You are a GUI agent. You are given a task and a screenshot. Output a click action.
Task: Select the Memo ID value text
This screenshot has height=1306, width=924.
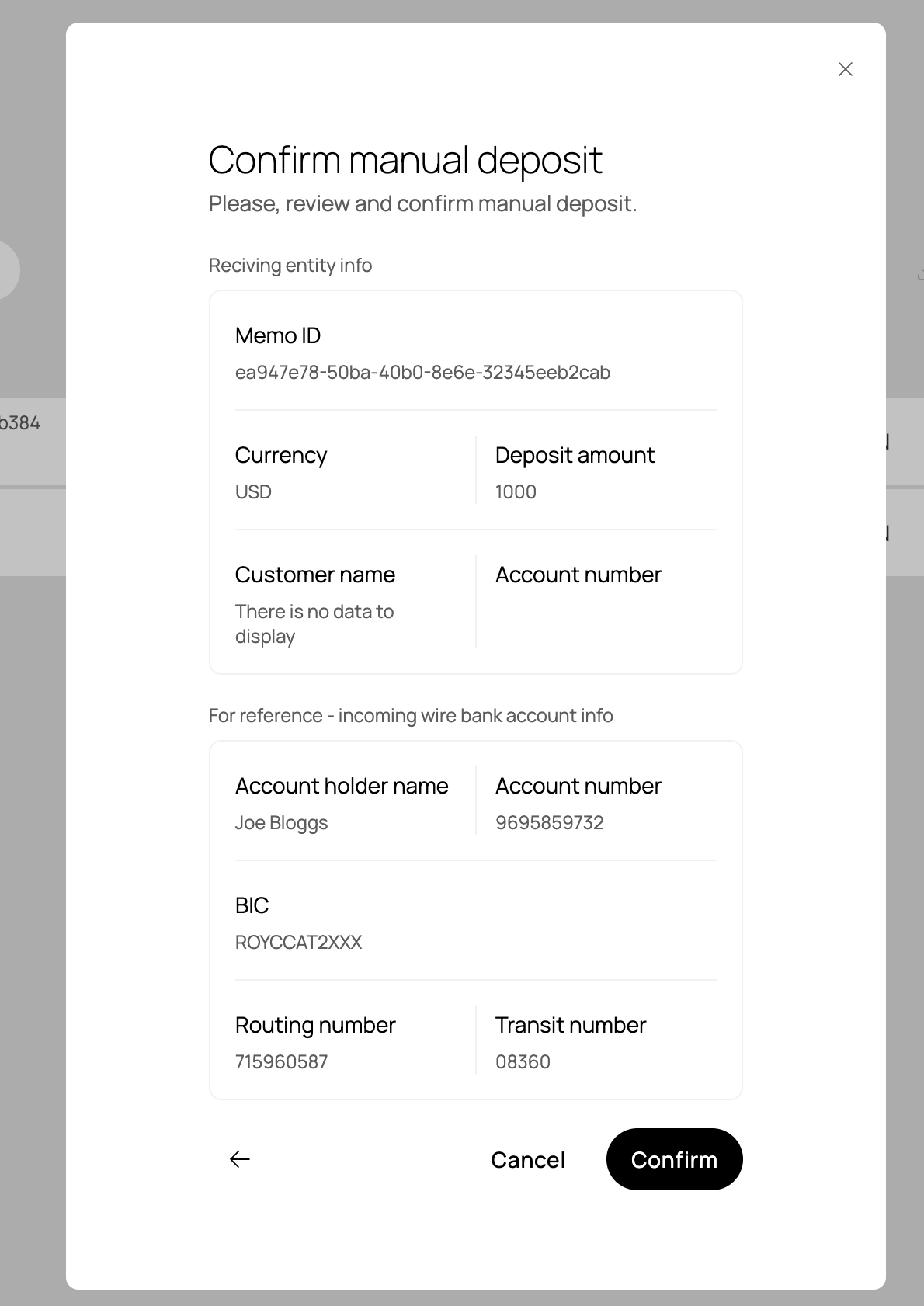coord(422,373)
